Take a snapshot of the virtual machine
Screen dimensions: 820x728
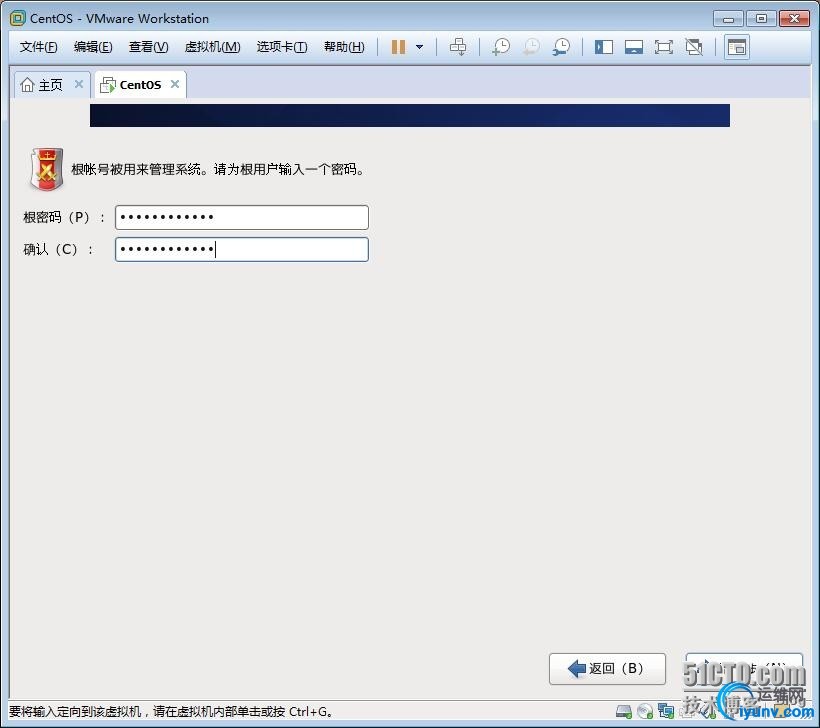click(x=500, y=47)
